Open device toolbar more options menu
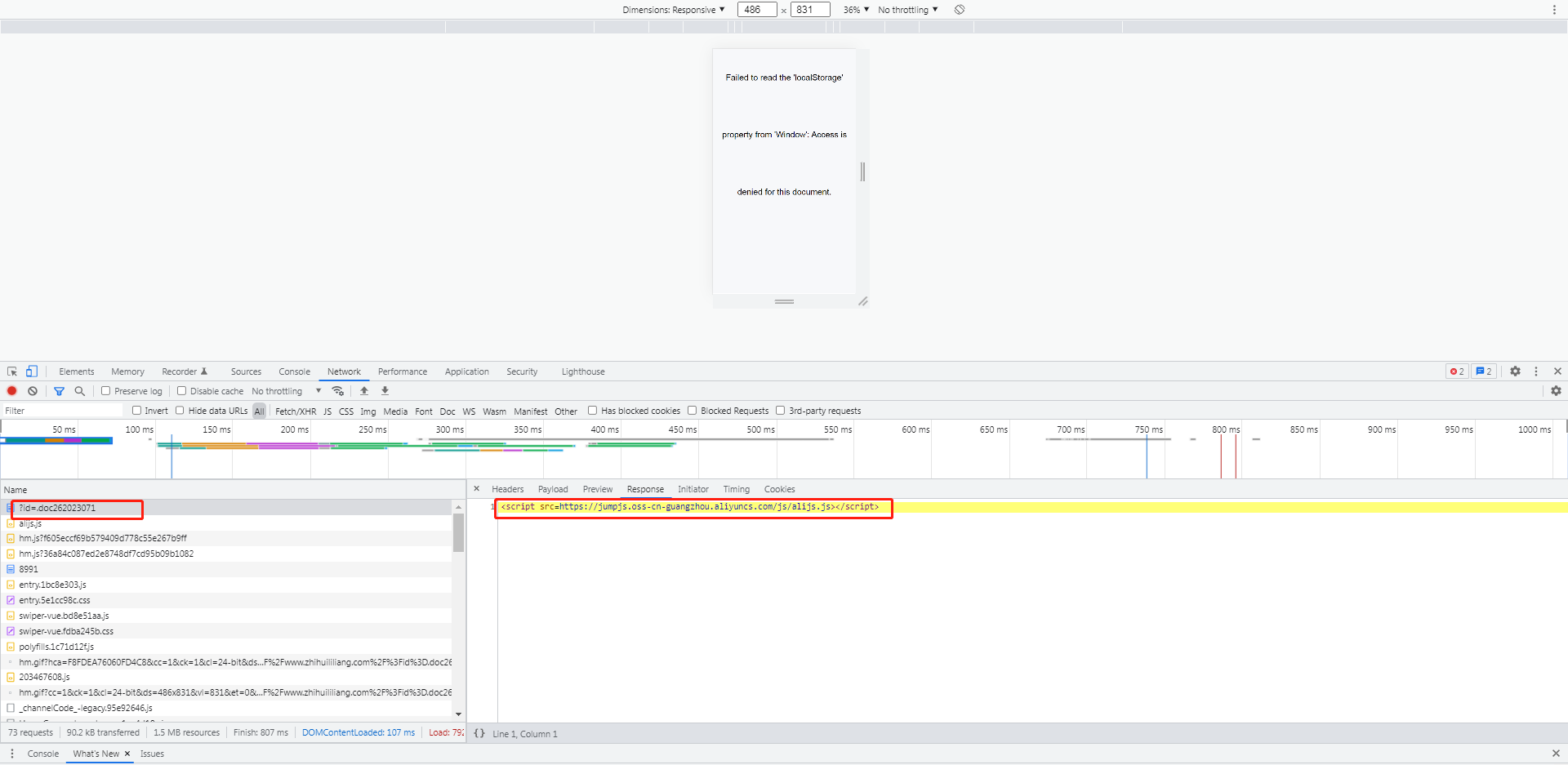Image resolution: width=1568 pixels, height=765 pixels. click(1554, 10)
